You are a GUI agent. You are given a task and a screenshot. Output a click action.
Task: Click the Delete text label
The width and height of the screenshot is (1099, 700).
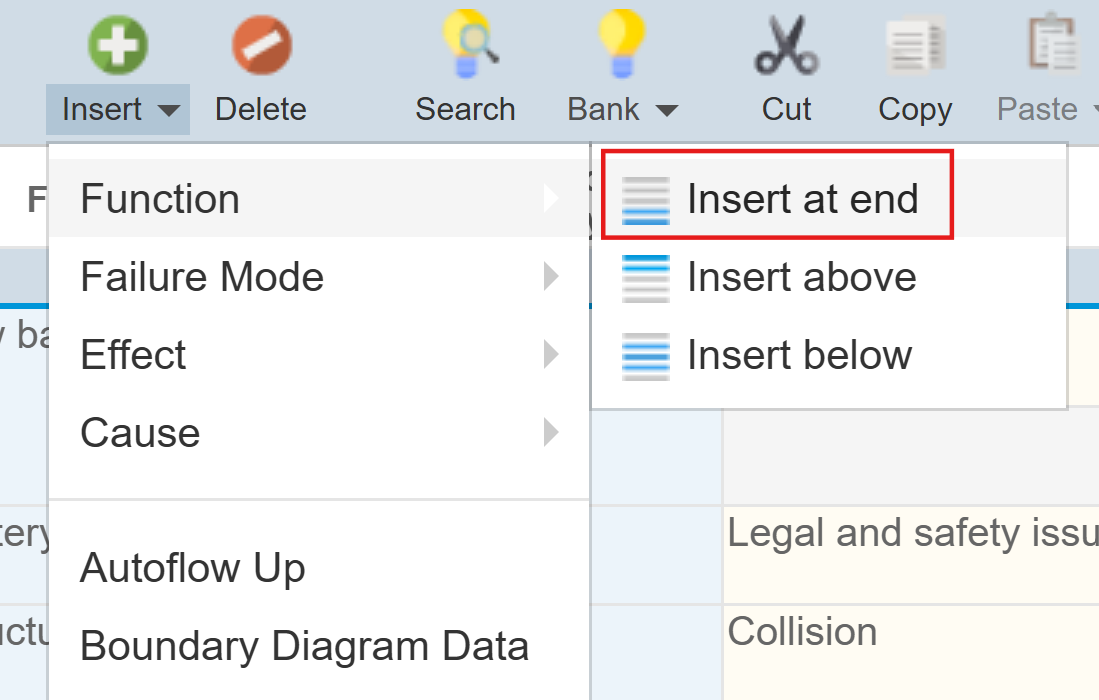(261, 109)
